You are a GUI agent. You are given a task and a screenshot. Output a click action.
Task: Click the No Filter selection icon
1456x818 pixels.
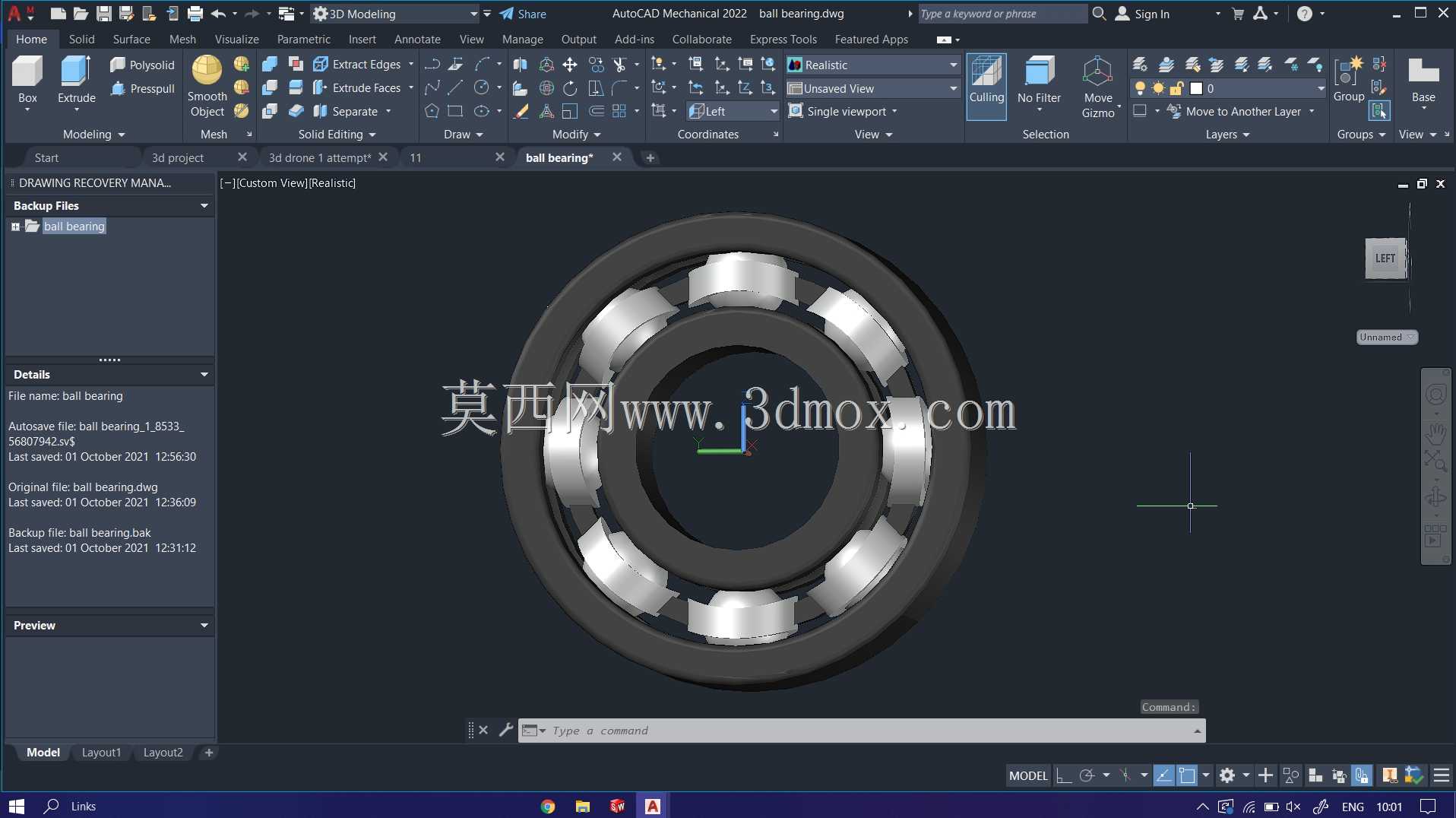[1039, 82]
